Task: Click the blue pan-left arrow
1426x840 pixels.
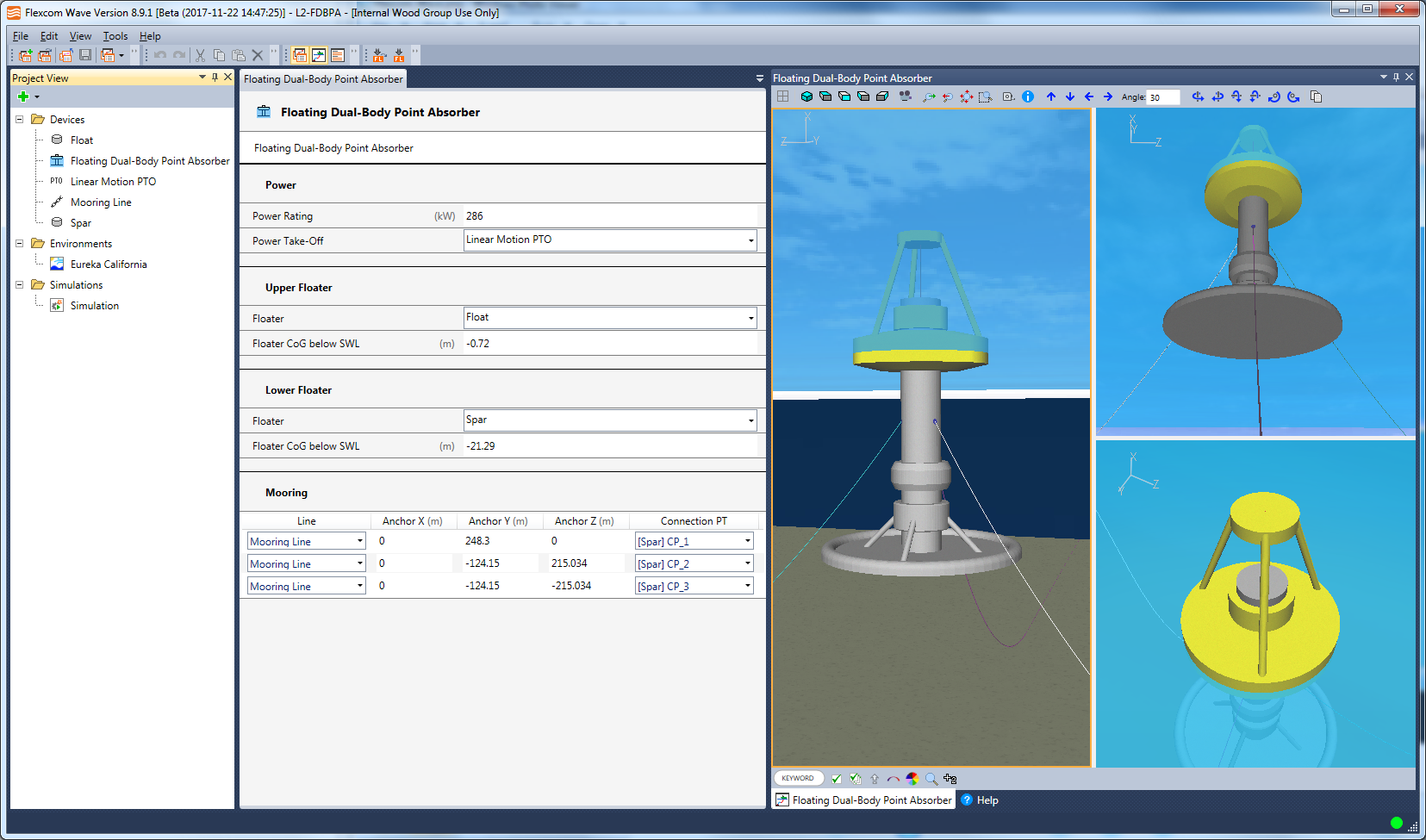Action: click(1089, 96)
